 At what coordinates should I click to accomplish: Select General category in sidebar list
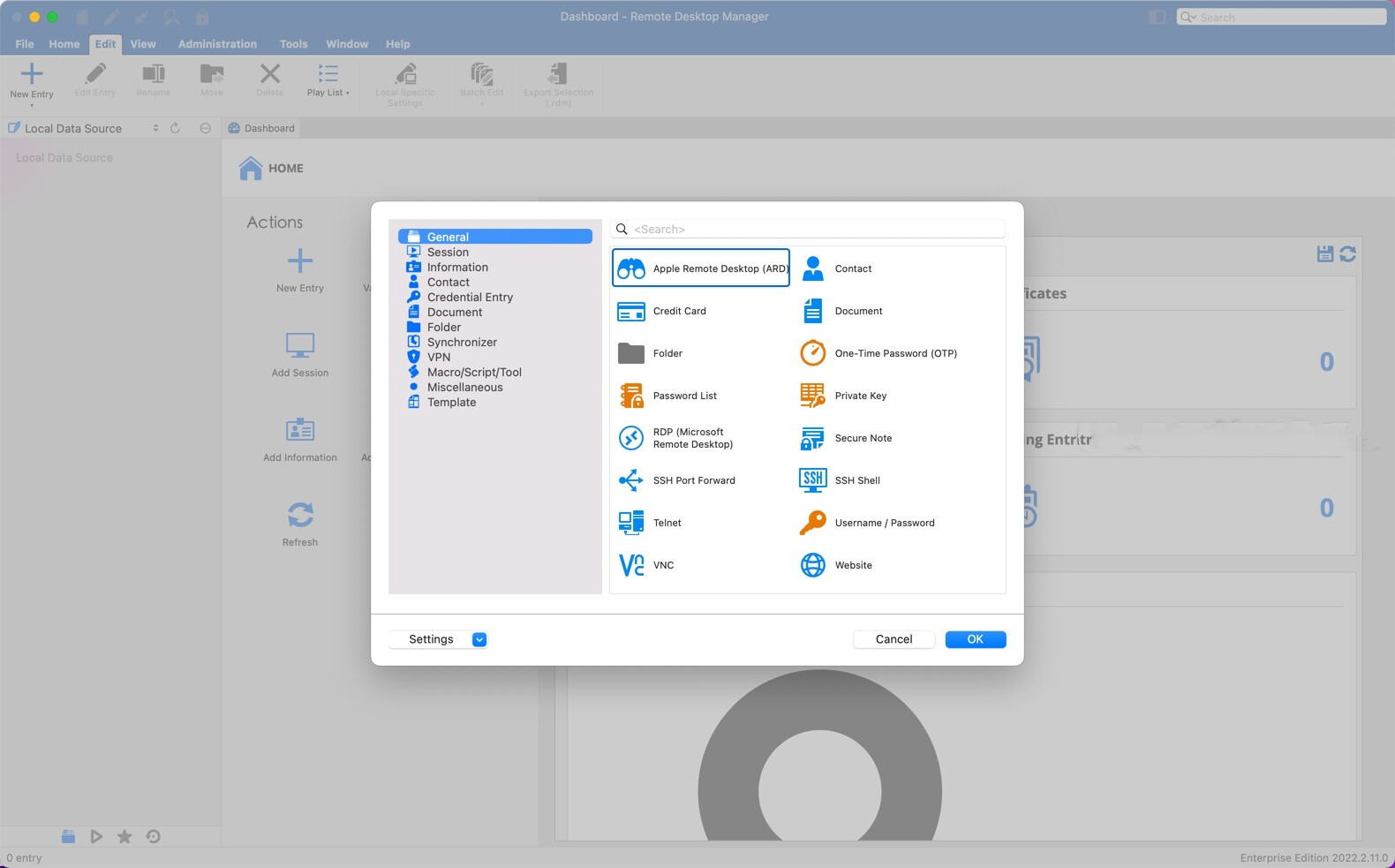(x=495, y=237)
